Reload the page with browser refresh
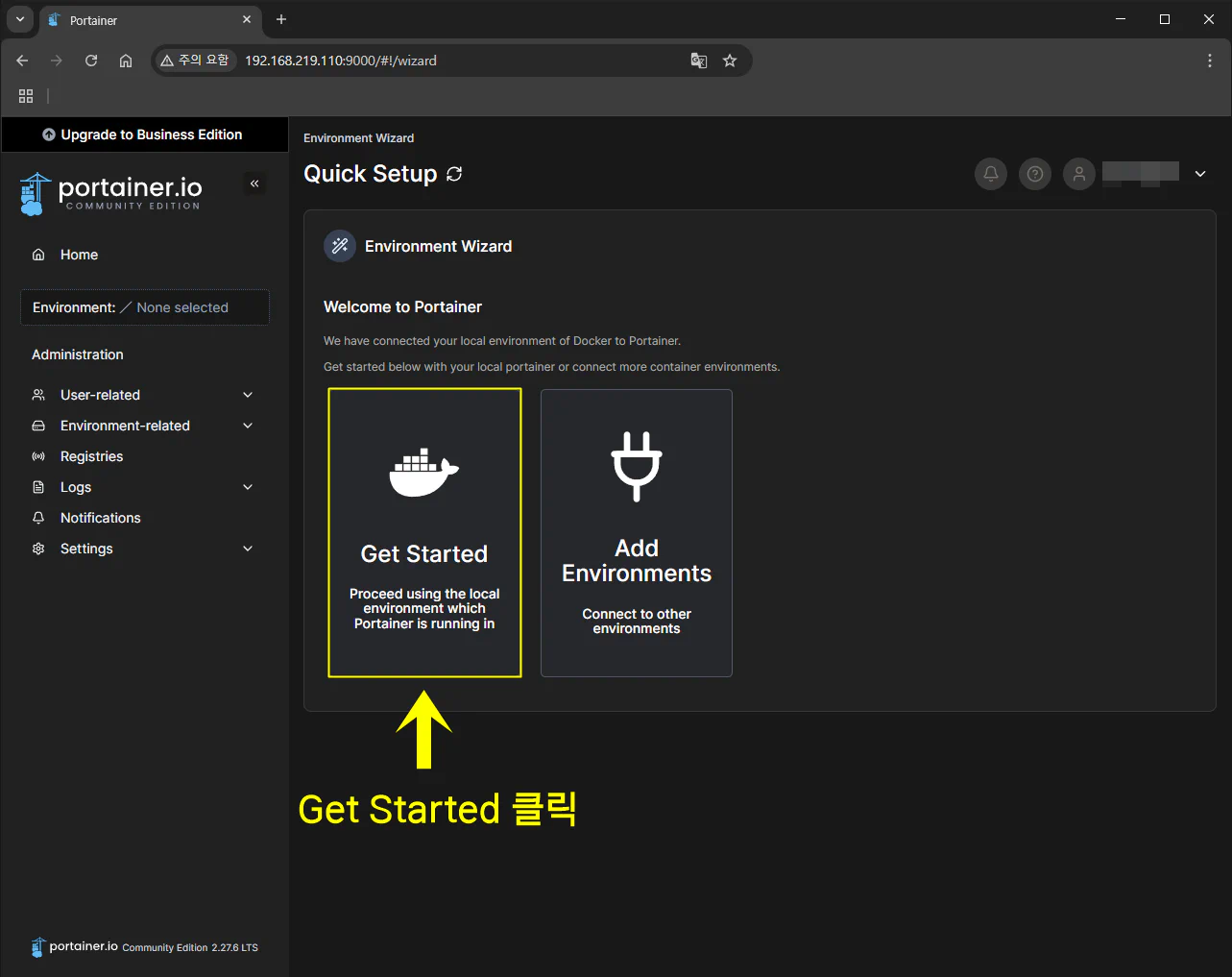Viewport: 1232px width, 977px height. pyautogui.click(x=91, y=61)
